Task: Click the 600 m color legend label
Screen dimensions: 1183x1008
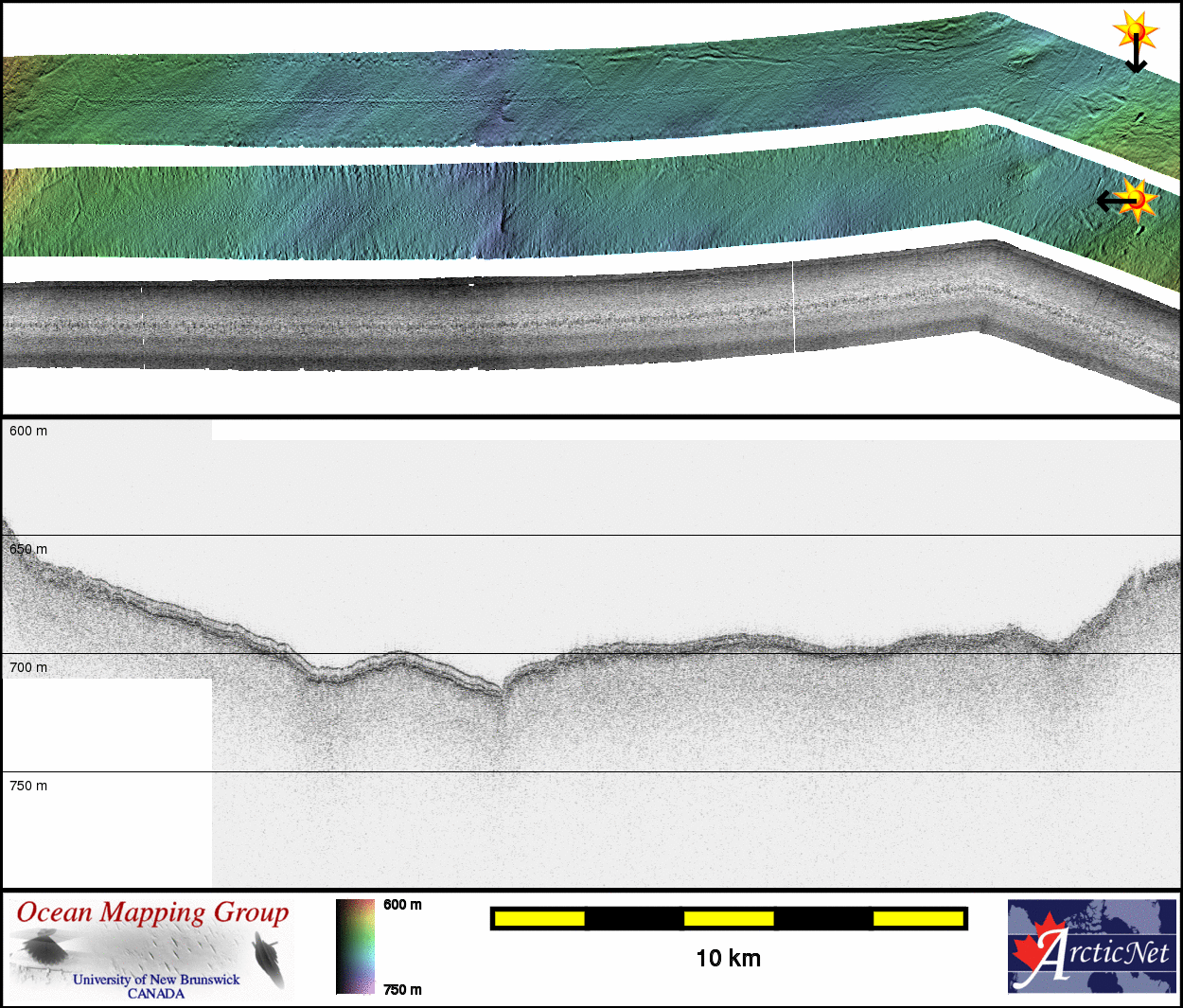Action: coord(402,905)
